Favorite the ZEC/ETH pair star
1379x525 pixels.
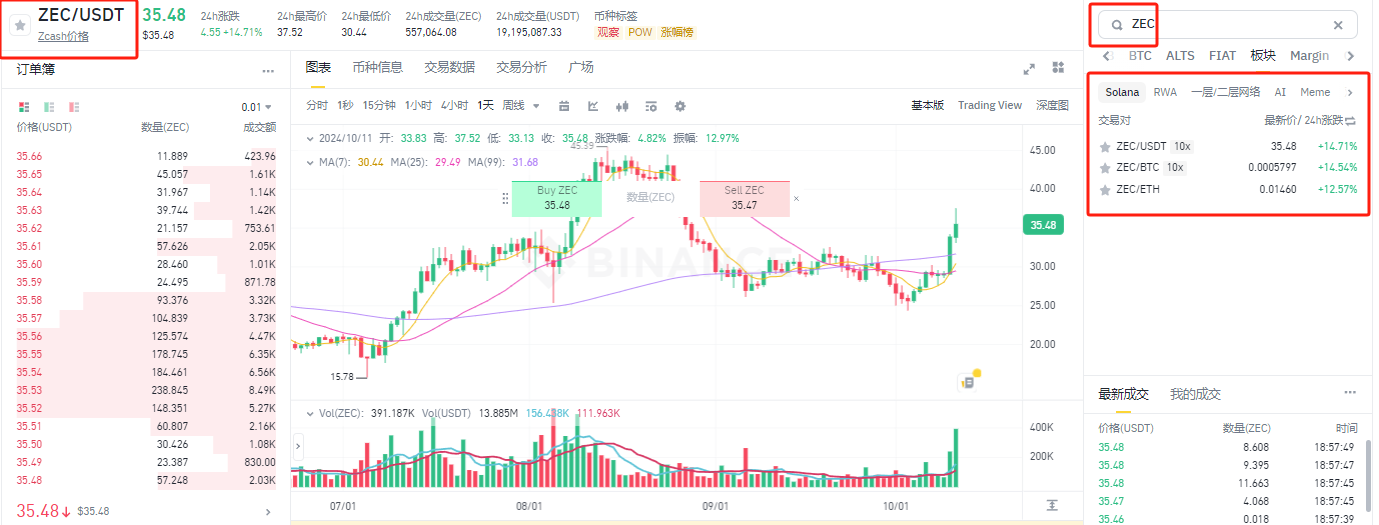tap(1105, 189)
